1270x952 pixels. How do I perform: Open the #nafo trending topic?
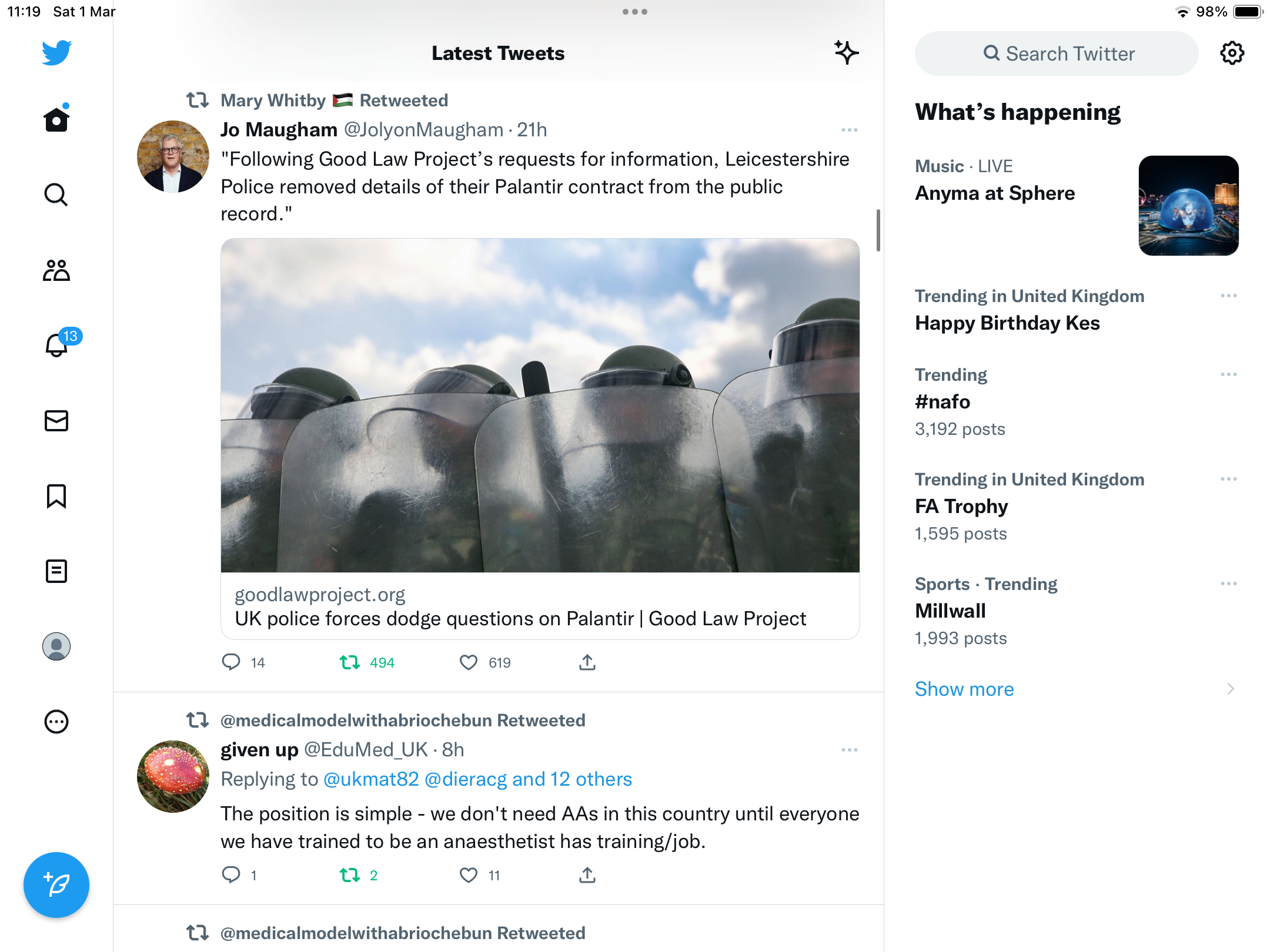pos(943,402)
